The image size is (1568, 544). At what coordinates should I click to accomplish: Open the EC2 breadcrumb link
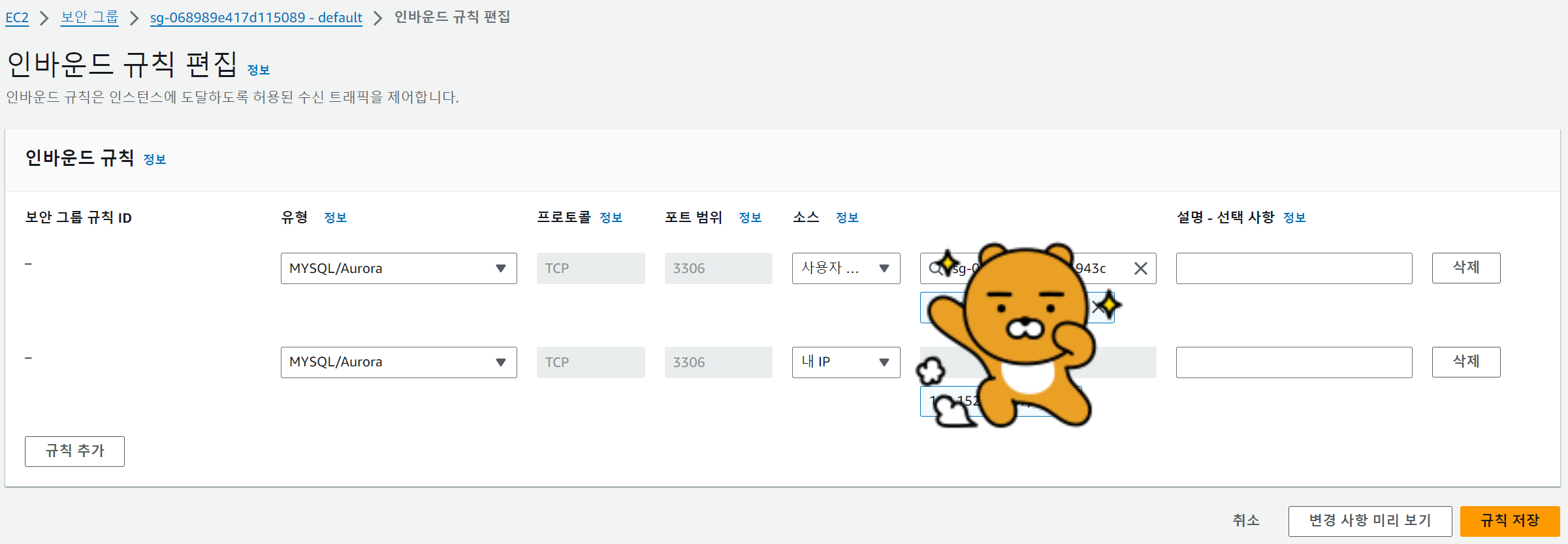pos(17,18)
